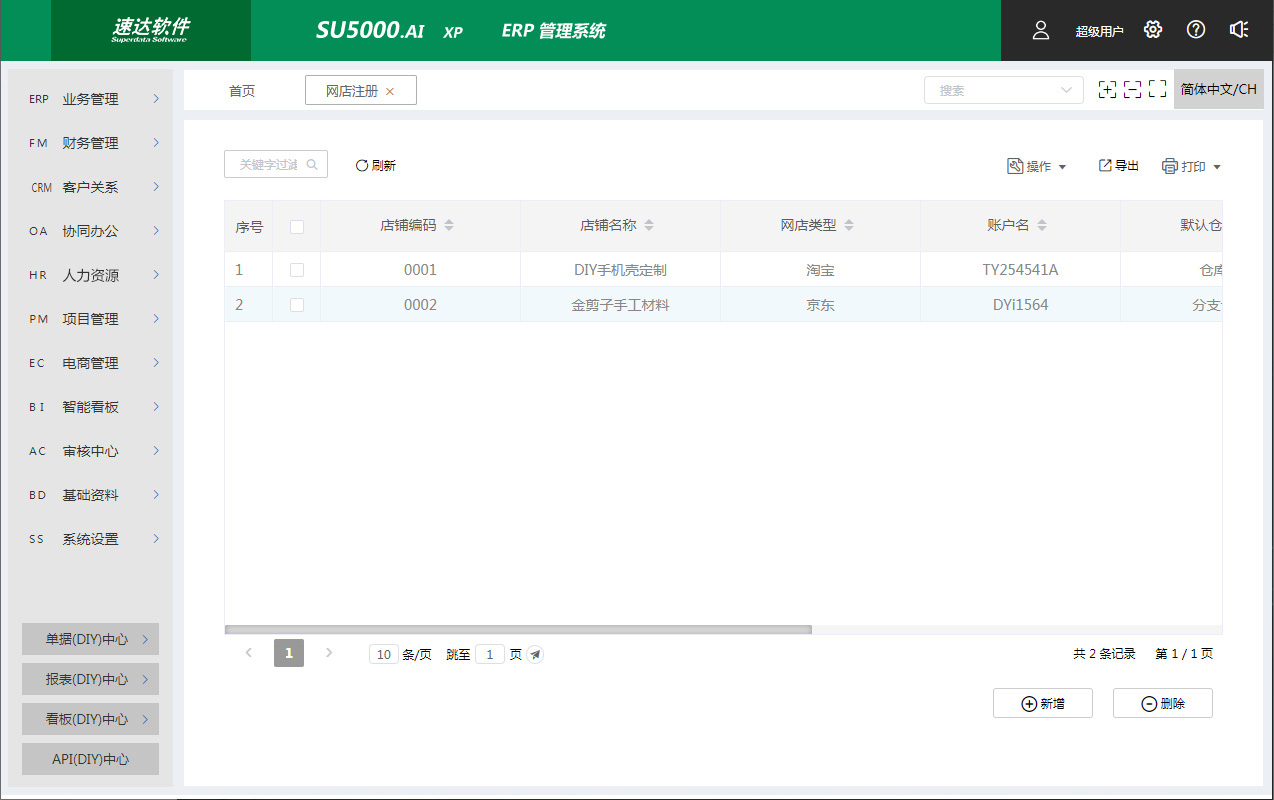Image resolution: width=1274 pixels, height=800 pixels.
Task: Open the settings gear icon
Action: [1153, 30]
